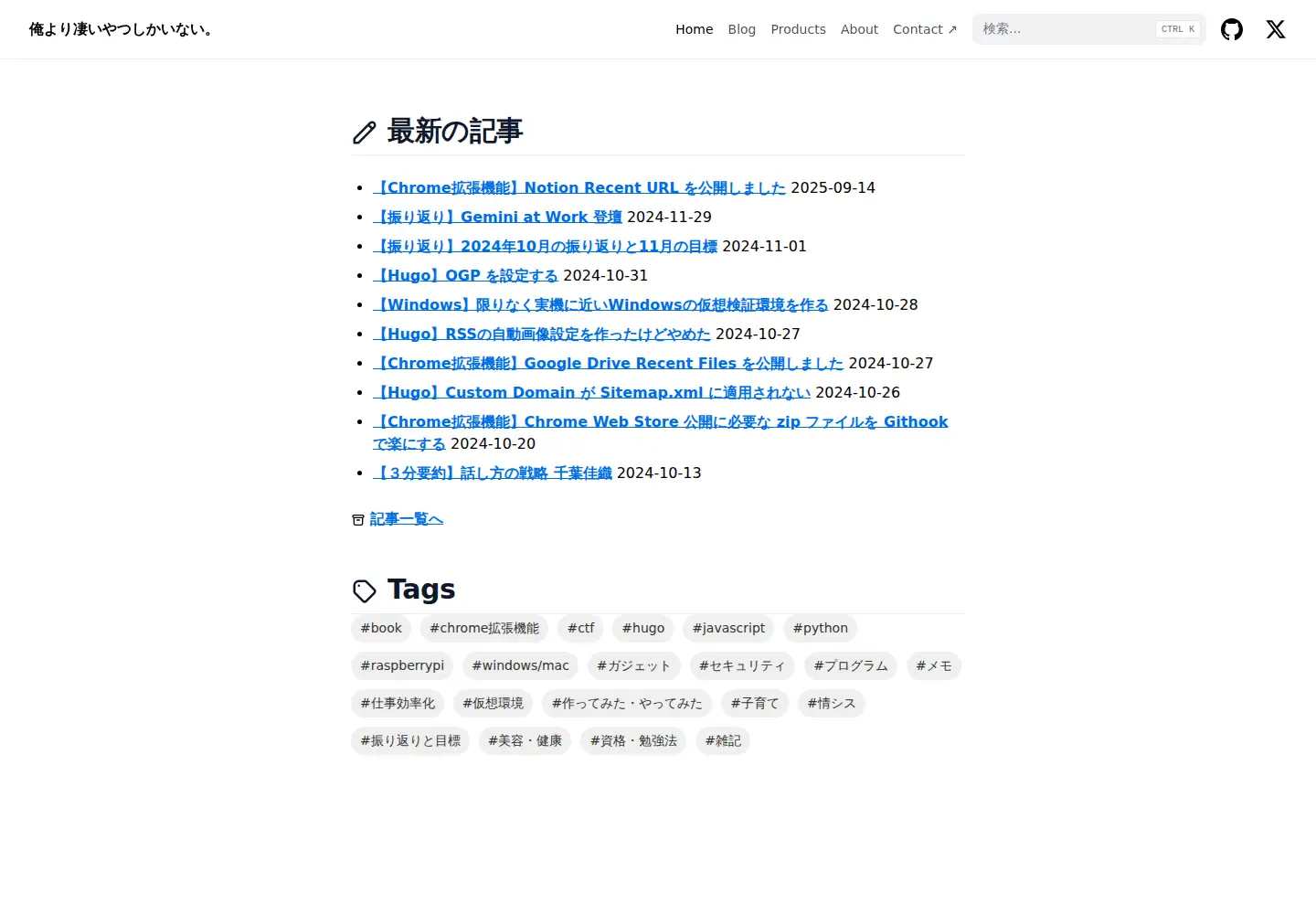Click the pencil icon next to 最新の記事
1316x914 pixels.
point(365,133)
